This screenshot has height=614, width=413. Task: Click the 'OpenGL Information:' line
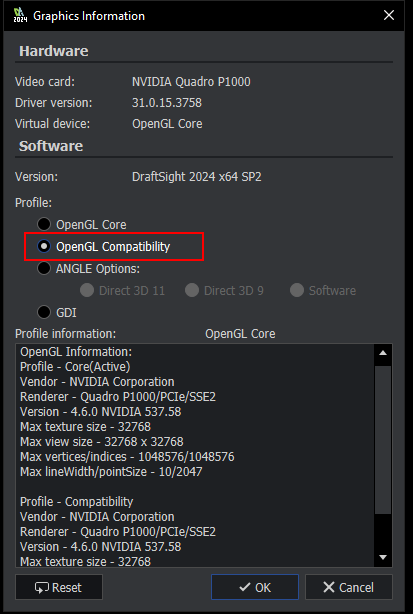coord(76,352)
